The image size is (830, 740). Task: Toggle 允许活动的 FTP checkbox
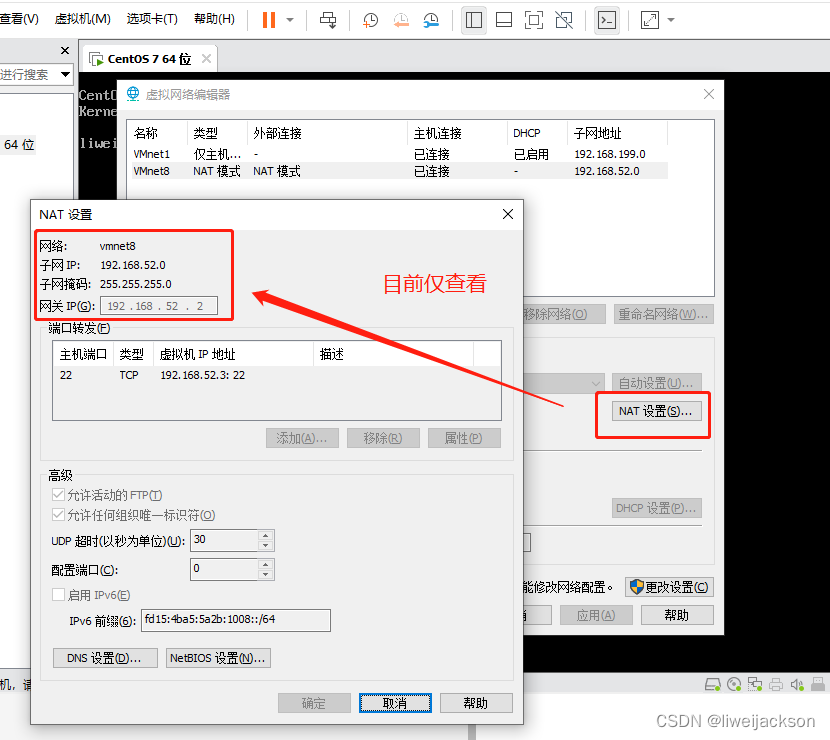click(x=58, y=495)
